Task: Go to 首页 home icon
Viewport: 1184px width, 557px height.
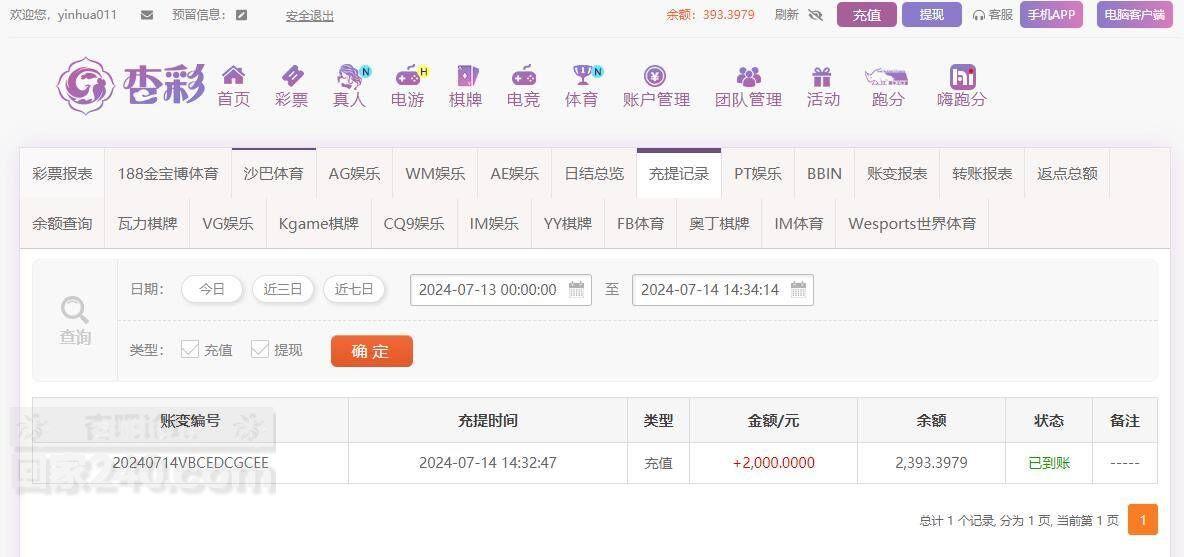Action: click(x=233, y=75)
